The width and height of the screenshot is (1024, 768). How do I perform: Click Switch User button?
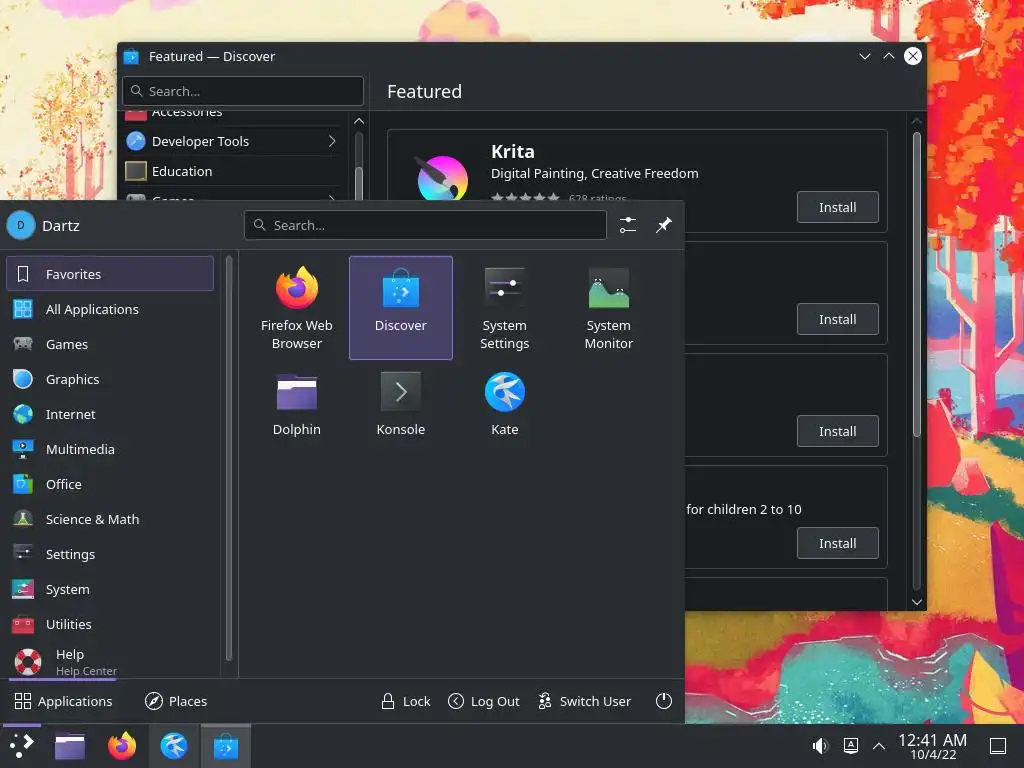tap(584, 701)
